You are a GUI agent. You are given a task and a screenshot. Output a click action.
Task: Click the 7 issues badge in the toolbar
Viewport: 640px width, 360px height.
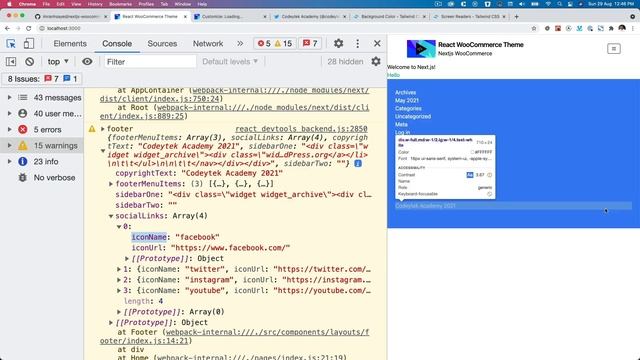click(310, 43)
